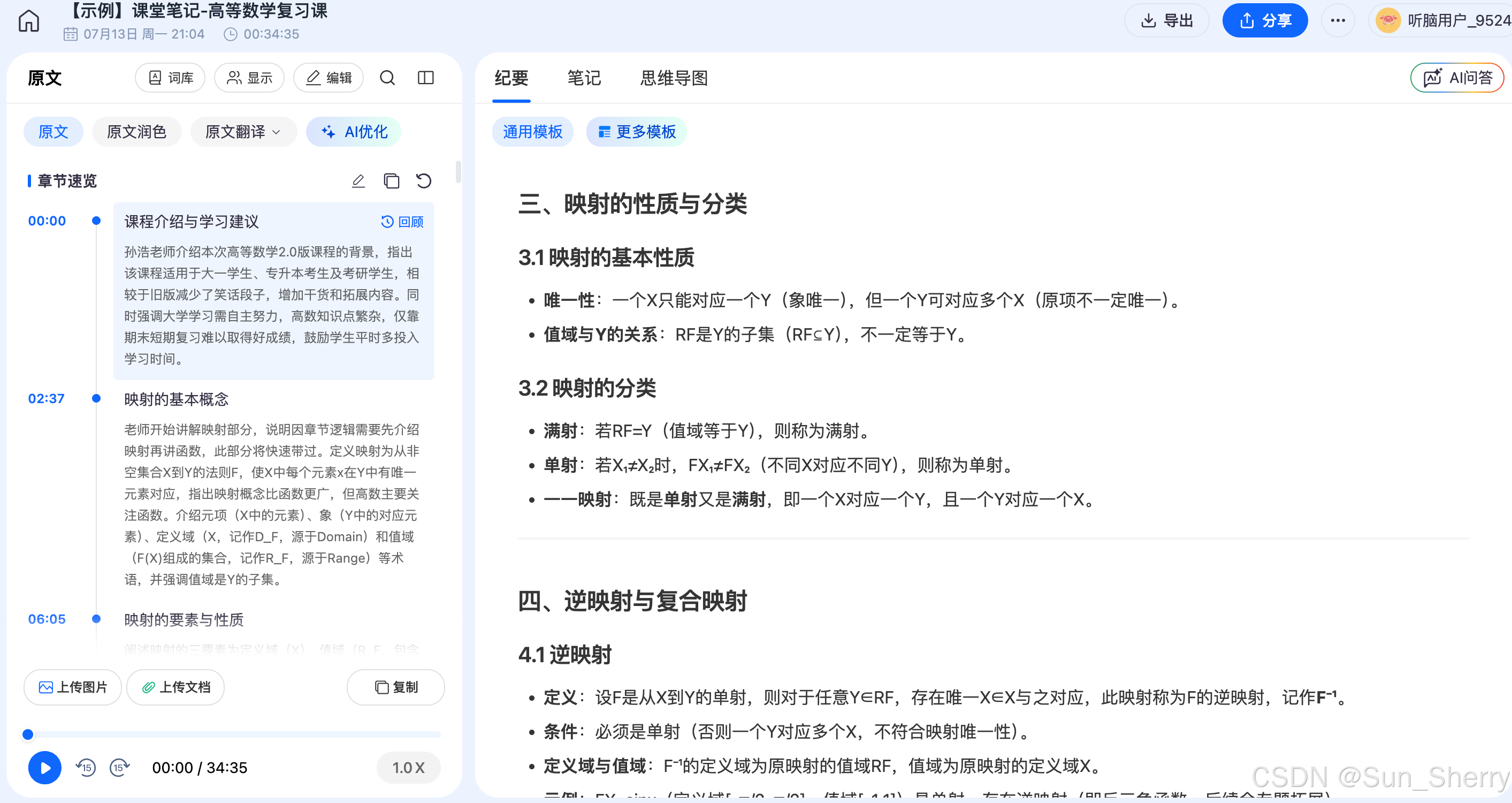The image size is (1512, 803).
Task: Click the 唯一性 bullet item
Action: [863, 300]
